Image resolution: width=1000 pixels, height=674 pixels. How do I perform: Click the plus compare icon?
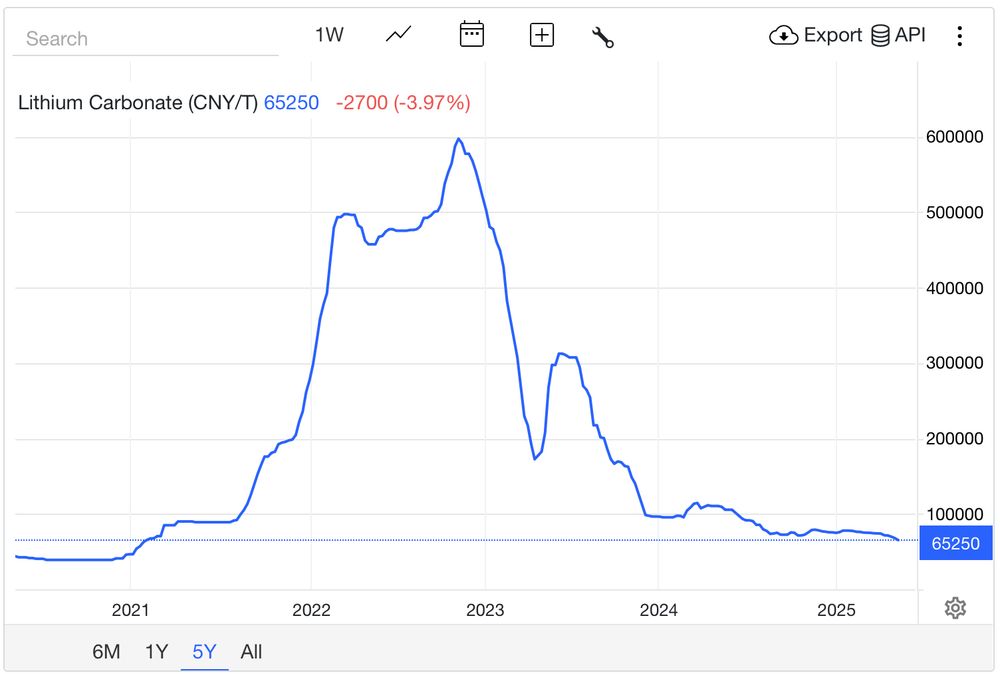(x=542, y=35)
